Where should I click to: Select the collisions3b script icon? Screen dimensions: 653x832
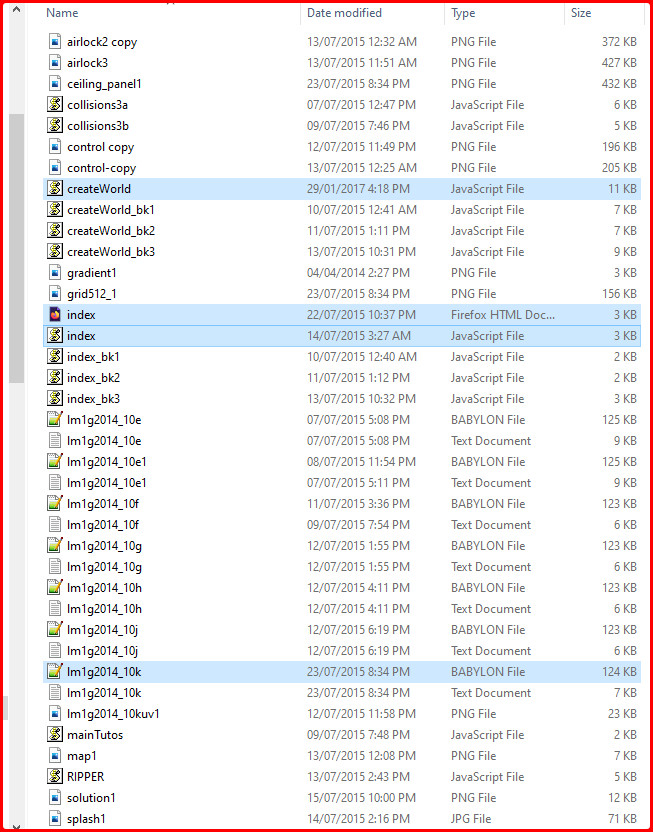point(55,126)
